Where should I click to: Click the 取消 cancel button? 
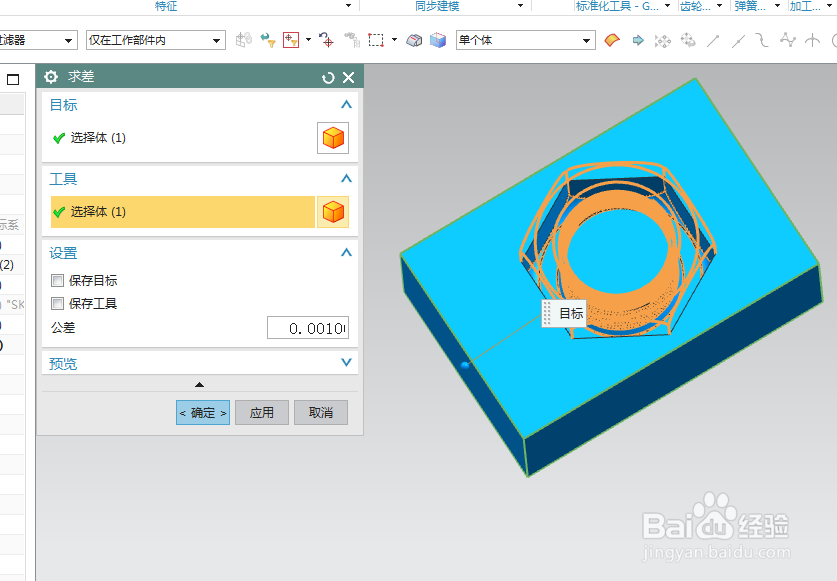pos(321,413)
